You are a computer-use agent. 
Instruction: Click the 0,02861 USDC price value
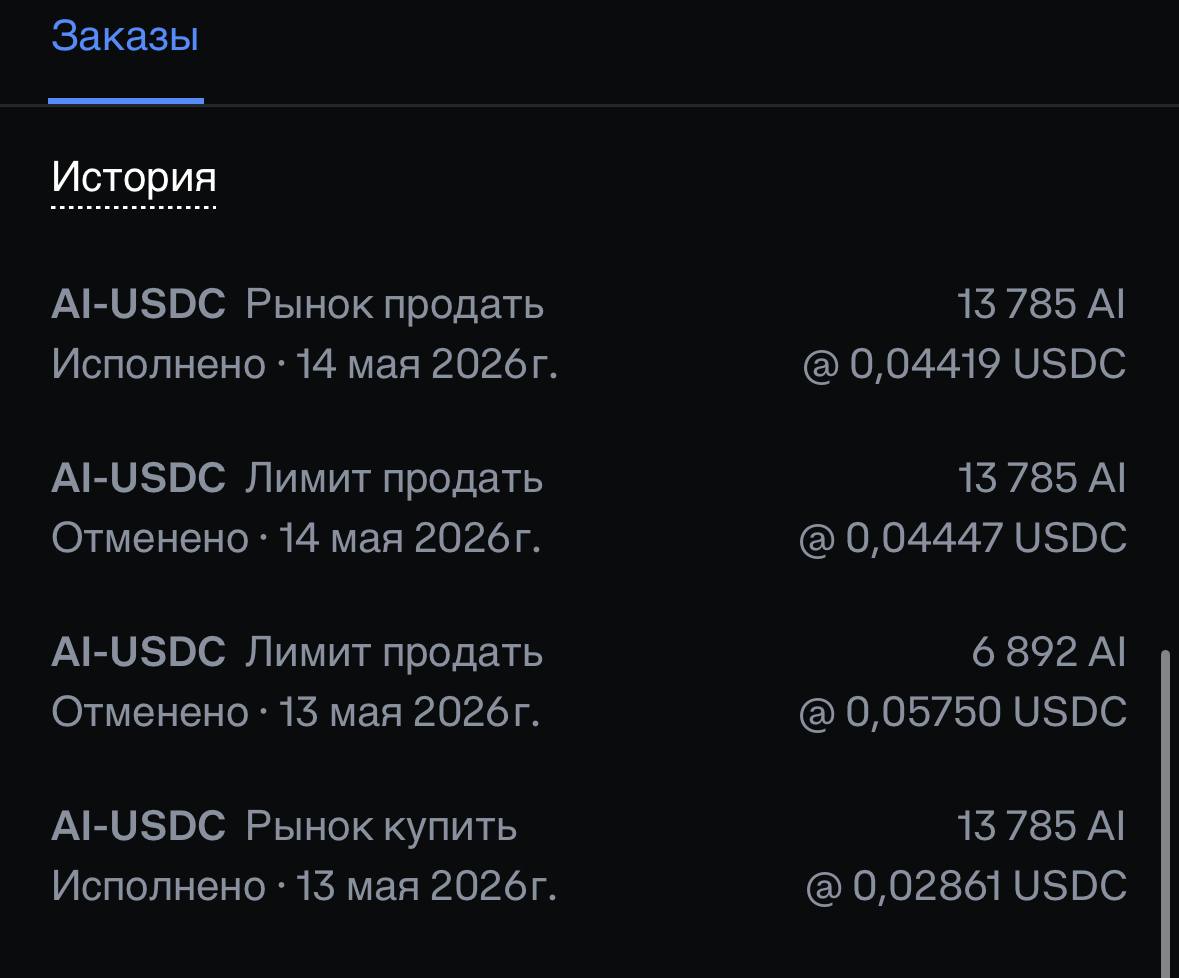pyautogui.click(x=966, y=886)
